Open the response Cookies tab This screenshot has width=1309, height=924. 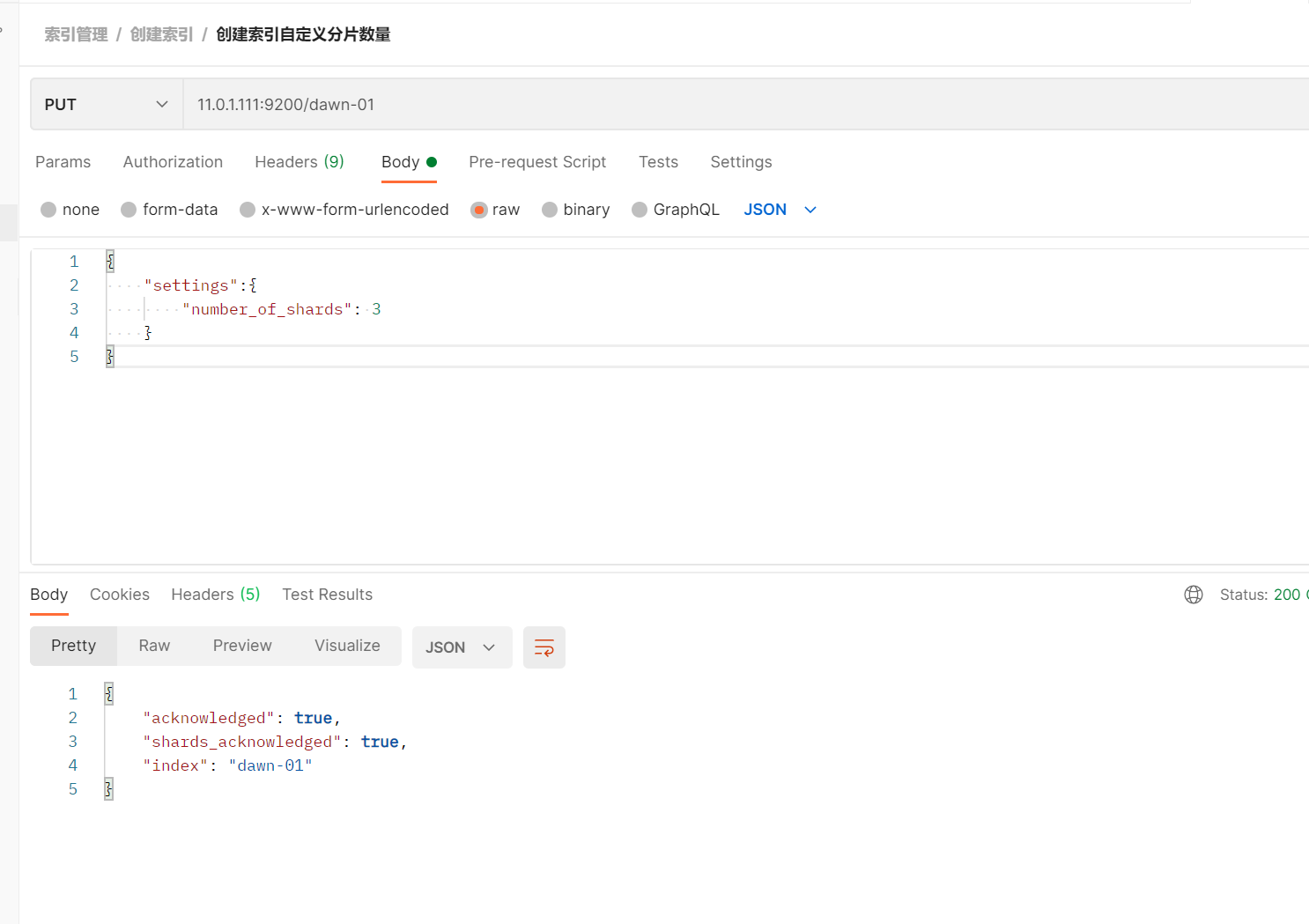pos(120,595)
